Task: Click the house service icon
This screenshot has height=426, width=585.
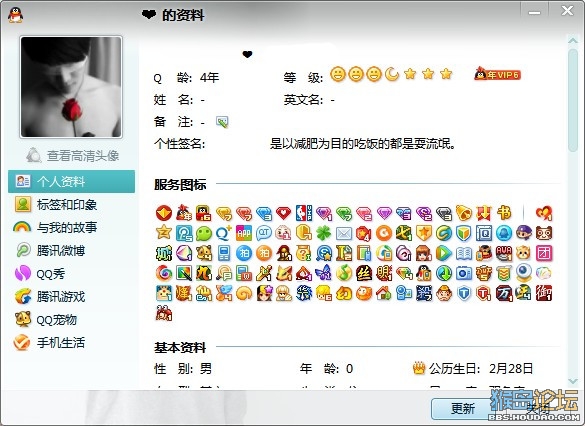Action: point(384,294)
